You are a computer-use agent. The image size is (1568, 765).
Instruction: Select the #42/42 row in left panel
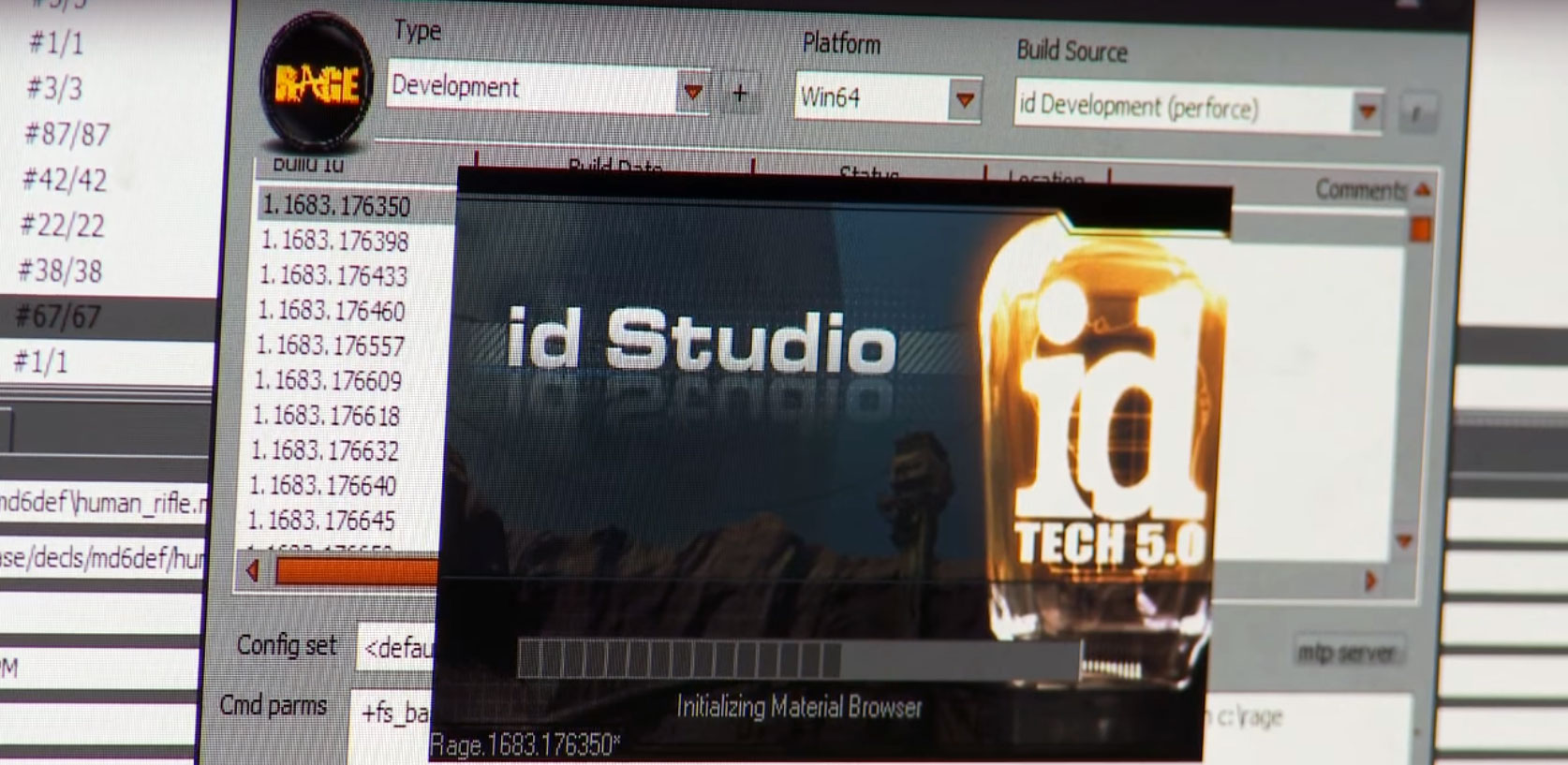click(64, 180)
